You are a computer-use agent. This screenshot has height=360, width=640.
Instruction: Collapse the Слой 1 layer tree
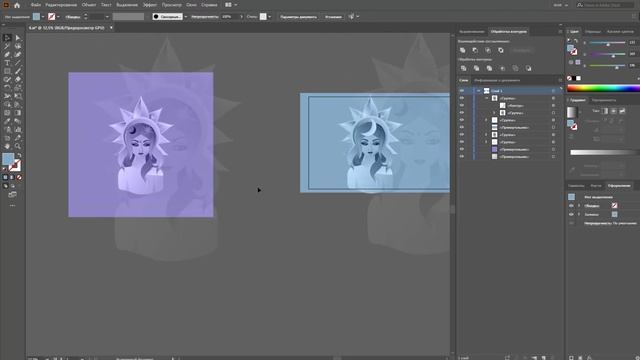coord(478,91)
